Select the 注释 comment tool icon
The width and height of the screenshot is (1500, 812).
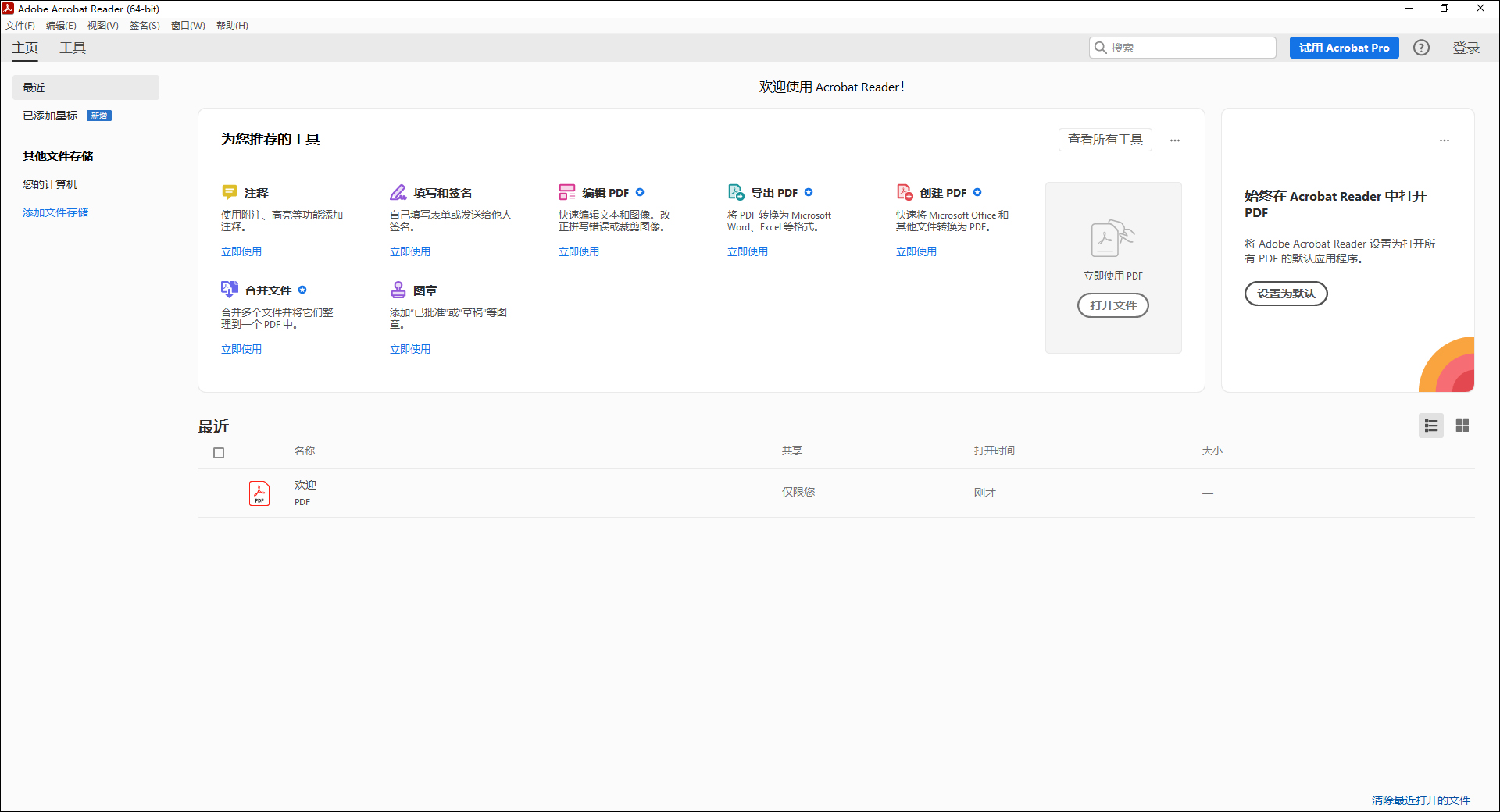pos(229,192)
